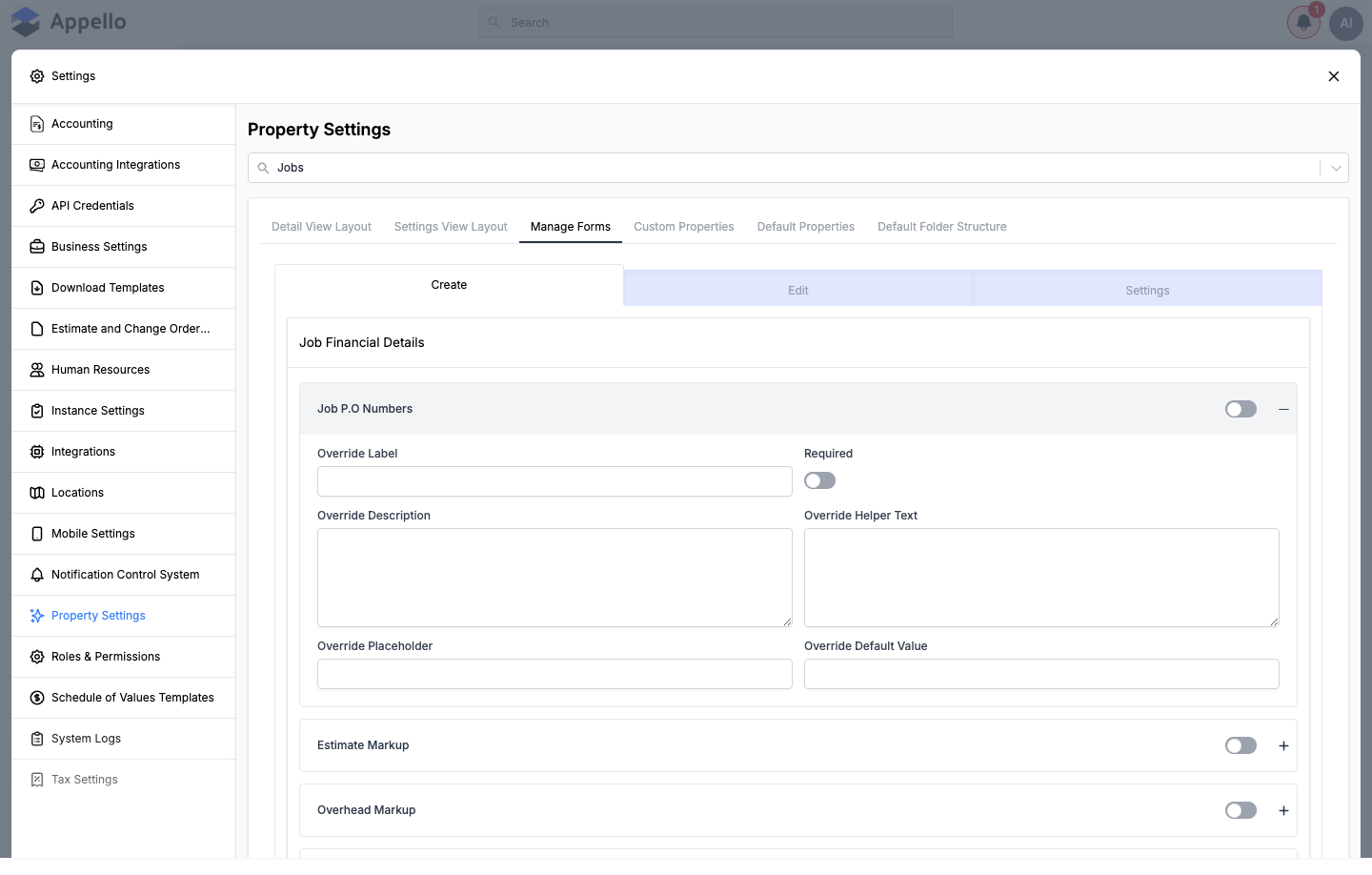Click the Accounting Integrations icon
This screenshot has width=1372, height=875.
click(x=37, y=165)
